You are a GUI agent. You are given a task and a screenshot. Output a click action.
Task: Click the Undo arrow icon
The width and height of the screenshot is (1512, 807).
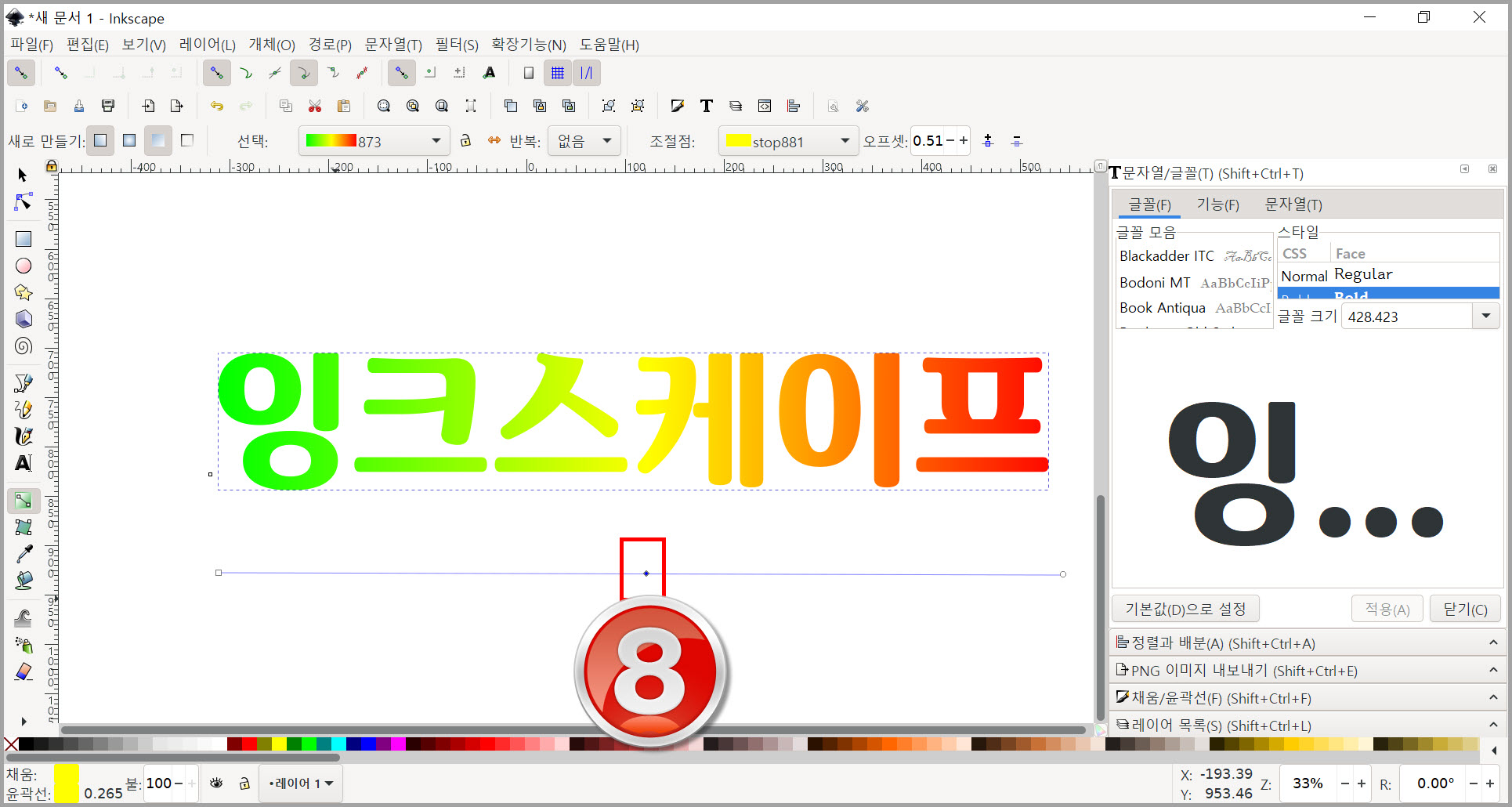pyautogui.click(x=217, y=106)
